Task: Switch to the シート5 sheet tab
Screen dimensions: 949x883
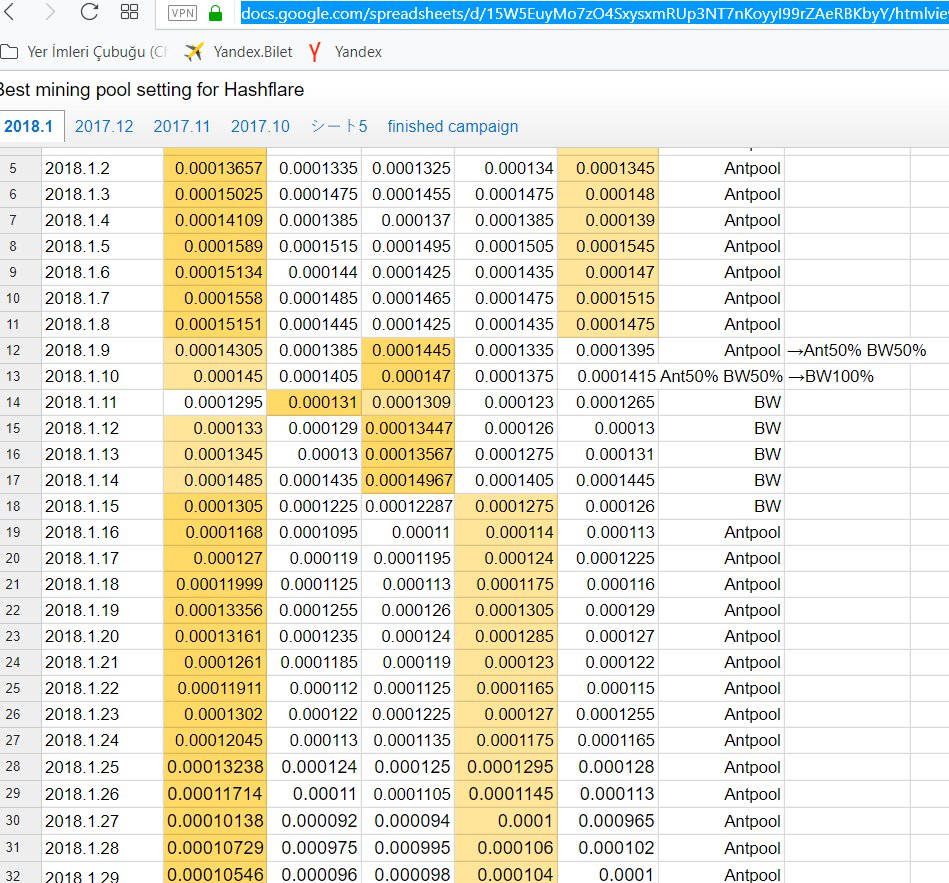Action: (339, 126)
